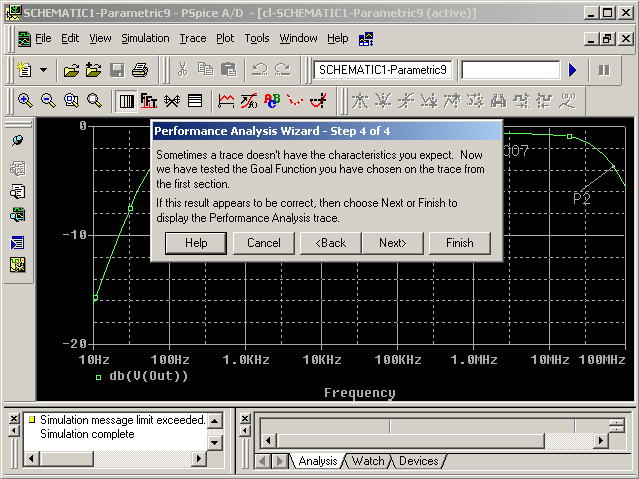Open the Simulation menu

145,38
